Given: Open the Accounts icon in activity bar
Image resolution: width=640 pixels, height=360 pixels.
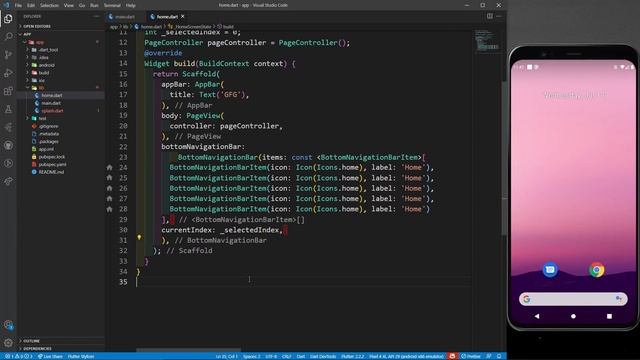Looking at the screenshot, I should pos(8,325).
